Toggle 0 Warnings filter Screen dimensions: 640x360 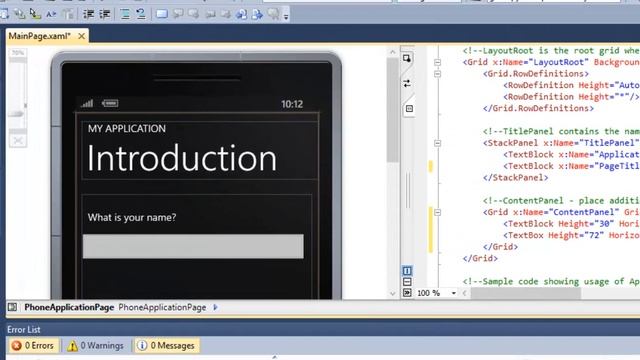coord(96,346)
